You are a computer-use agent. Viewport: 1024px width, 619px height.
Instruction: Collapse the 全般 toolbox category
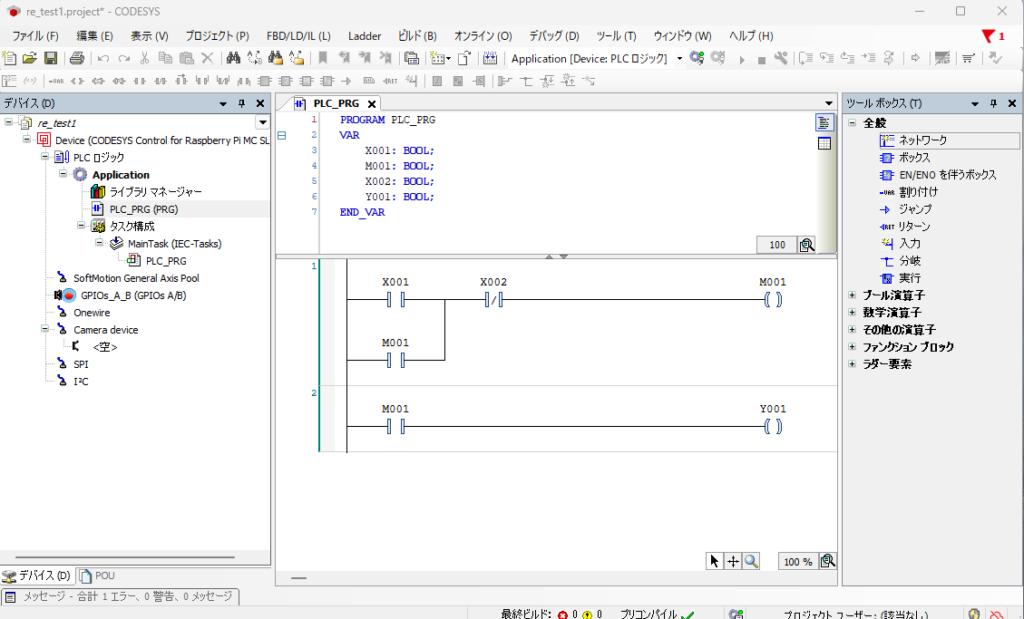(x=852, y=123)
